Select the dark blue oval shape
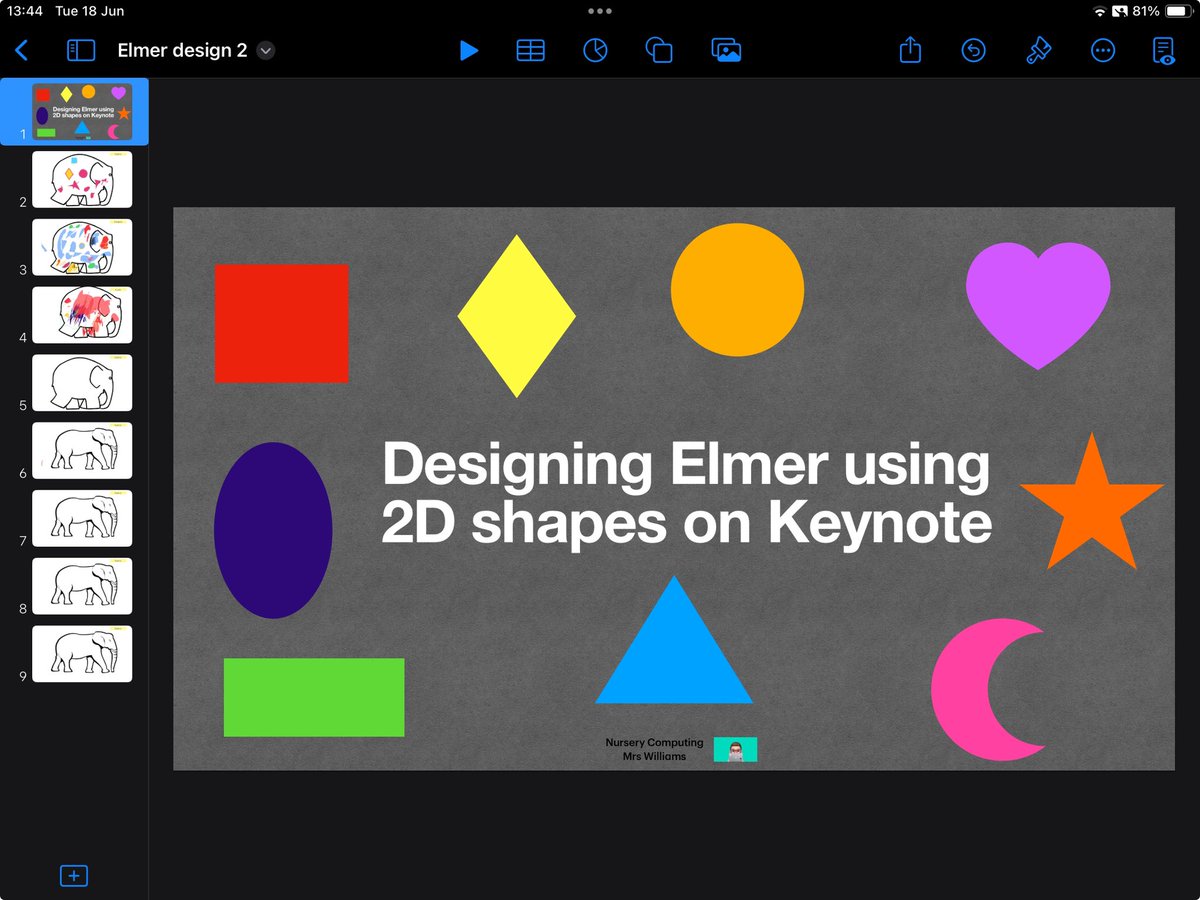1200x900 pixels. pyautogui.click(x=273, y=530)
